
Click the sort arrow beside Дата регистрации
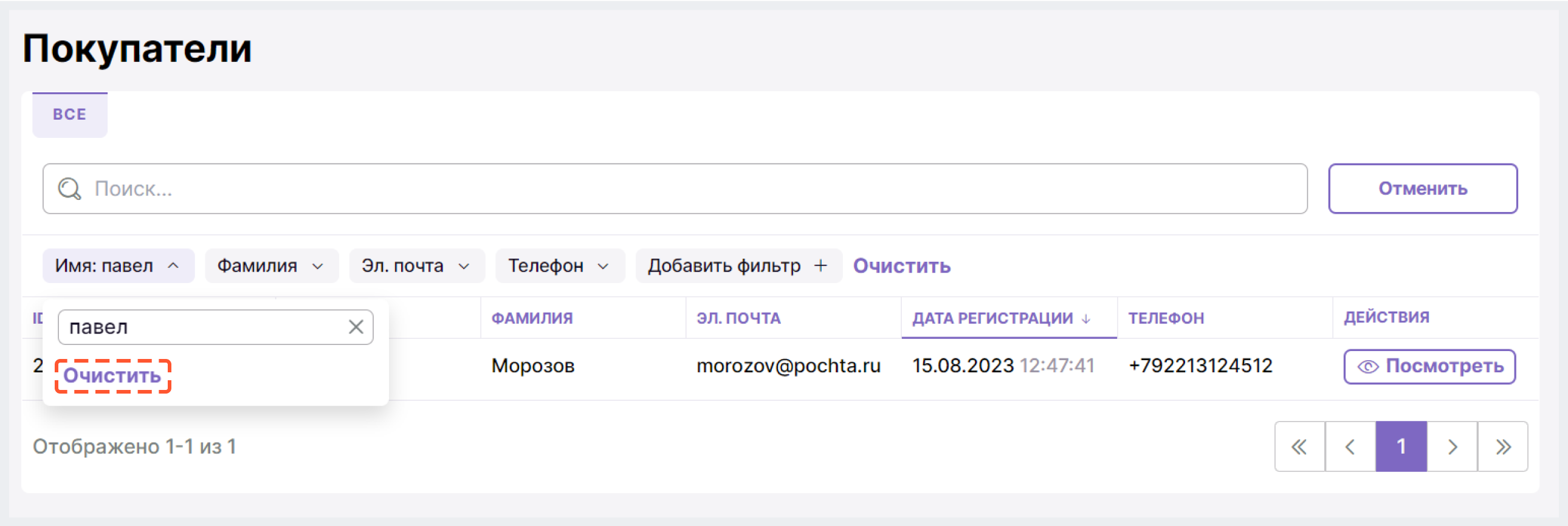click(1086, 319)
